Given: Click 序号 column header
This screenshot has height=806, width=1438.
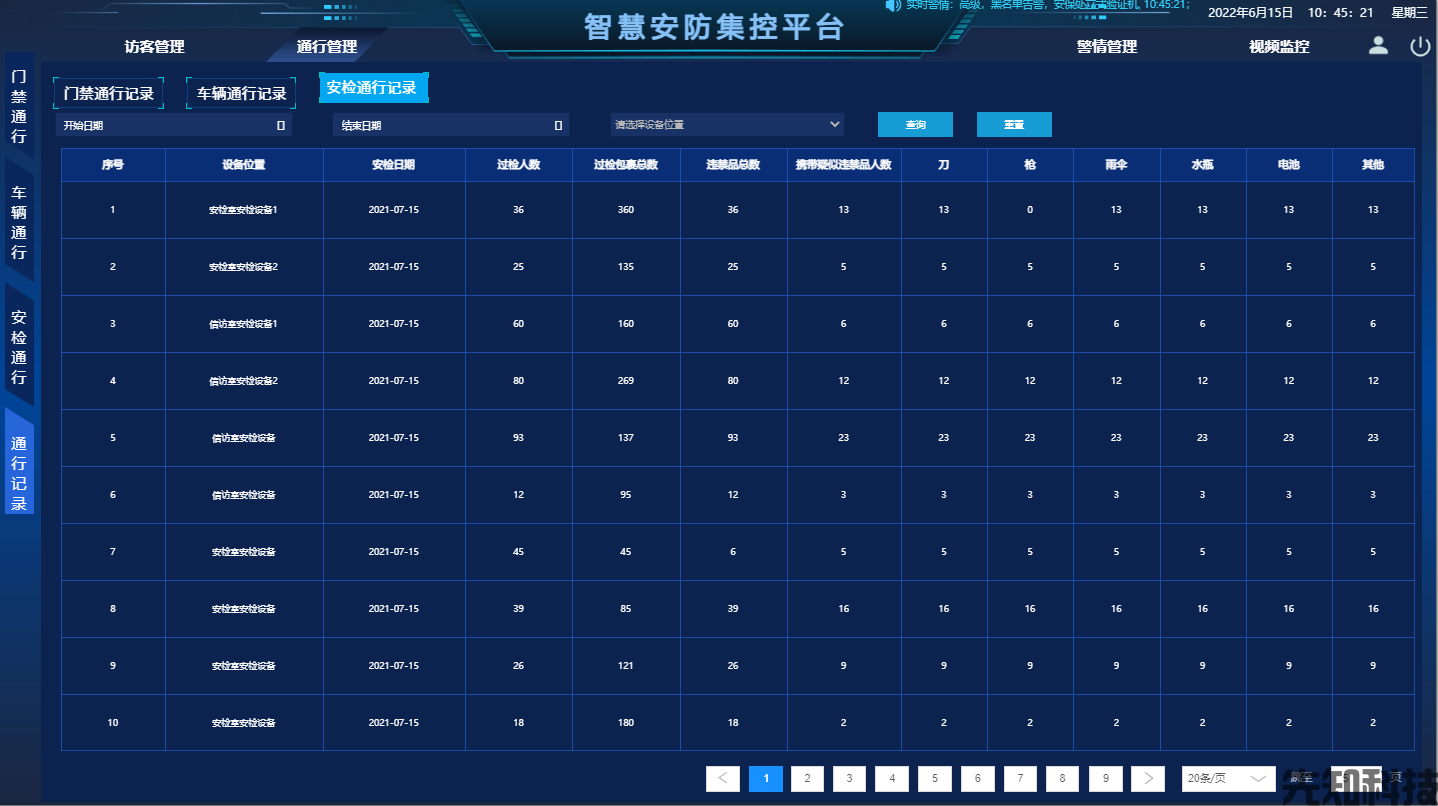Looking at the screenshot, I should (113, 165).
